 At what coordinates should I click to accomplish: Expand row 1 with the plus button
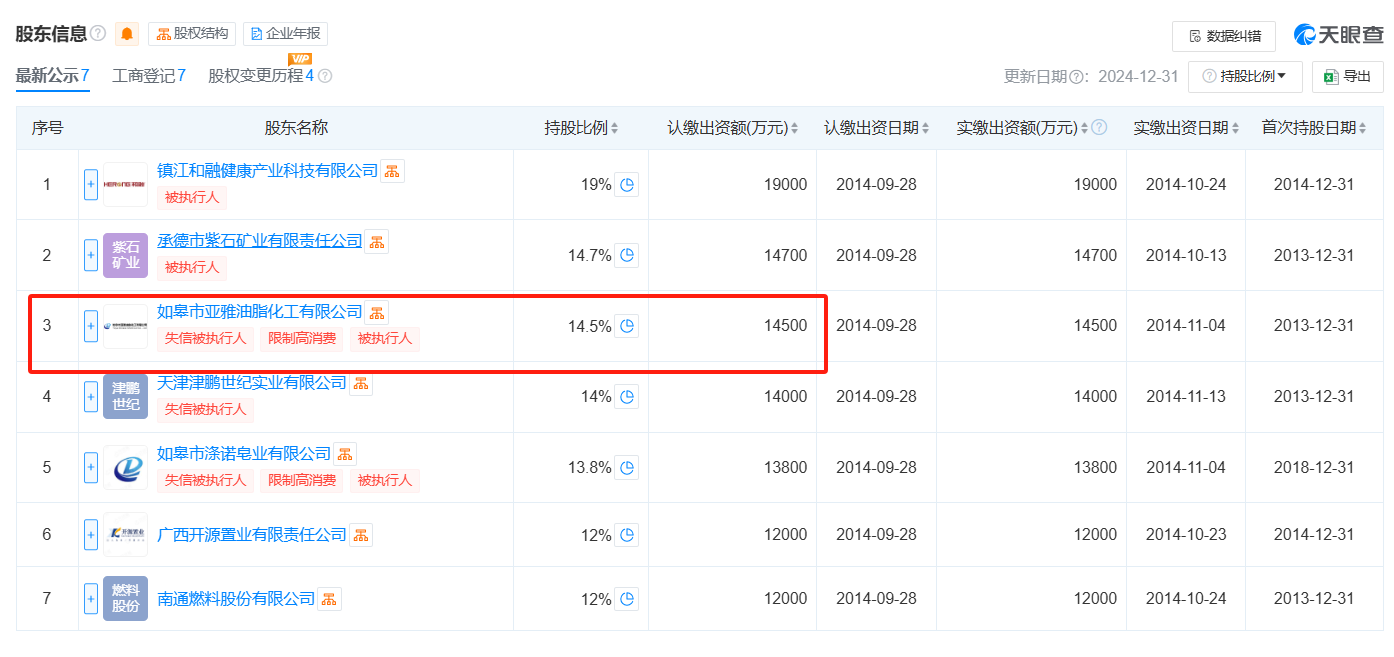(91, 184)
